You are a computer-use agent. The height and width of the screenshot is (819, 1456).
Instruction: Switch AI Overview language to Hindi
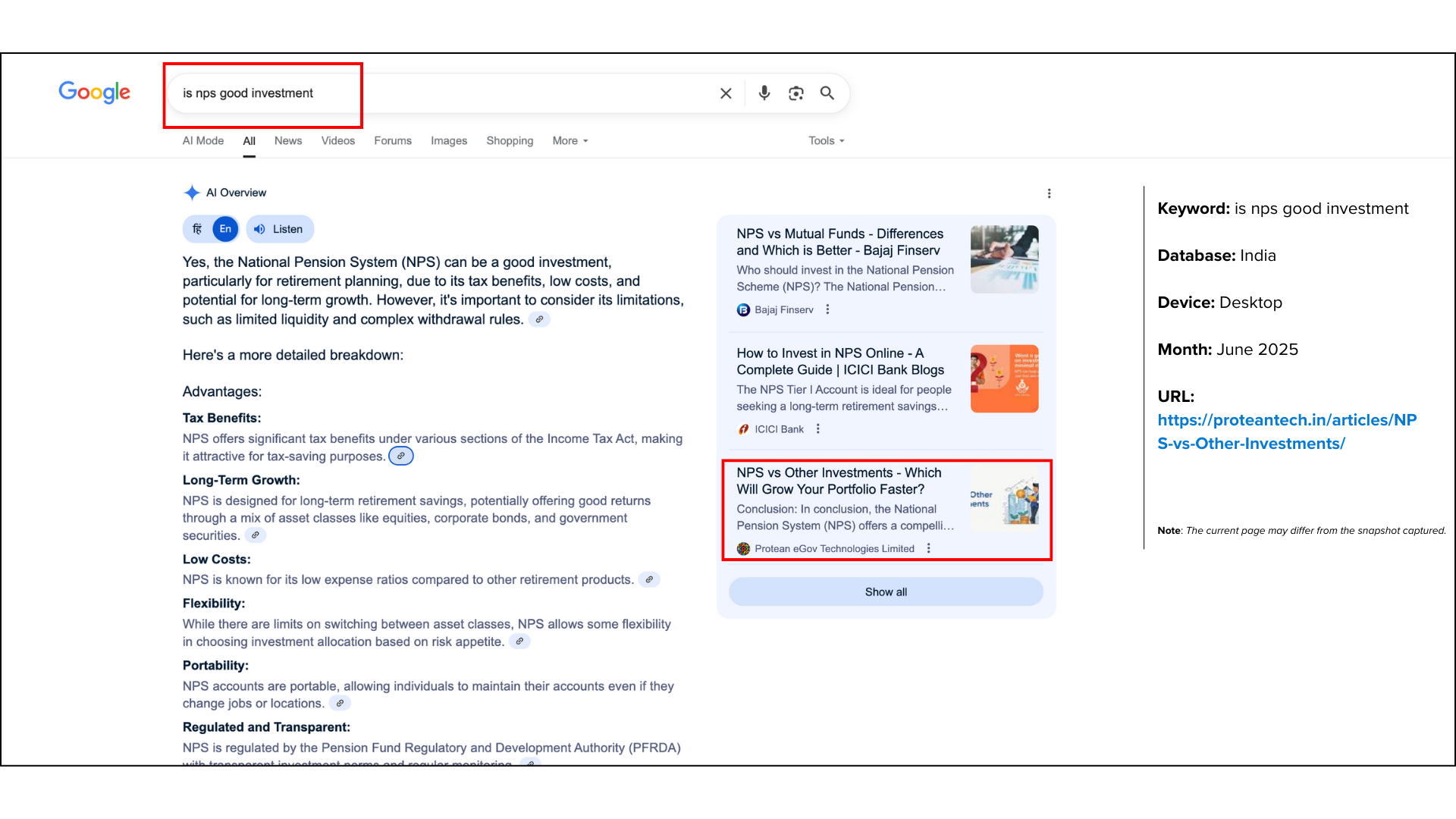(197, 229)
